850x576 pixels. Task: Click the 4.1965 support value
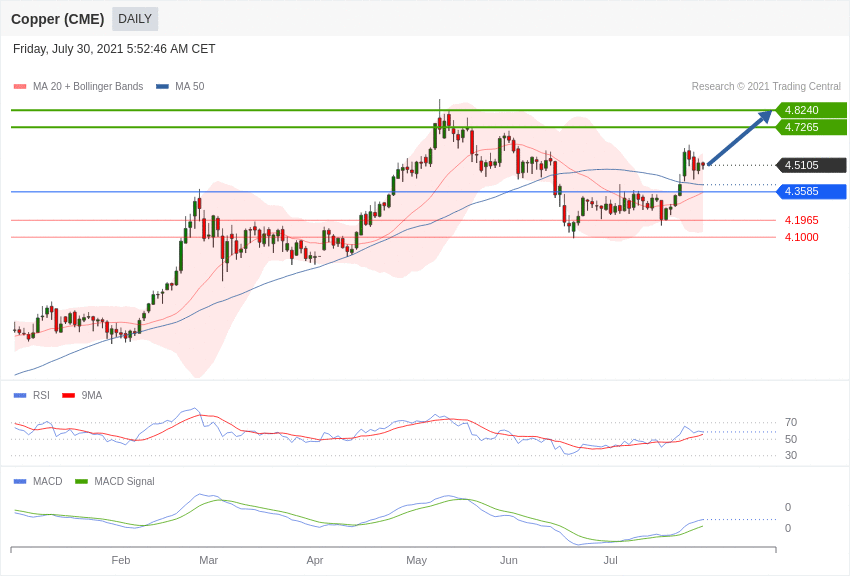[802, 220]
